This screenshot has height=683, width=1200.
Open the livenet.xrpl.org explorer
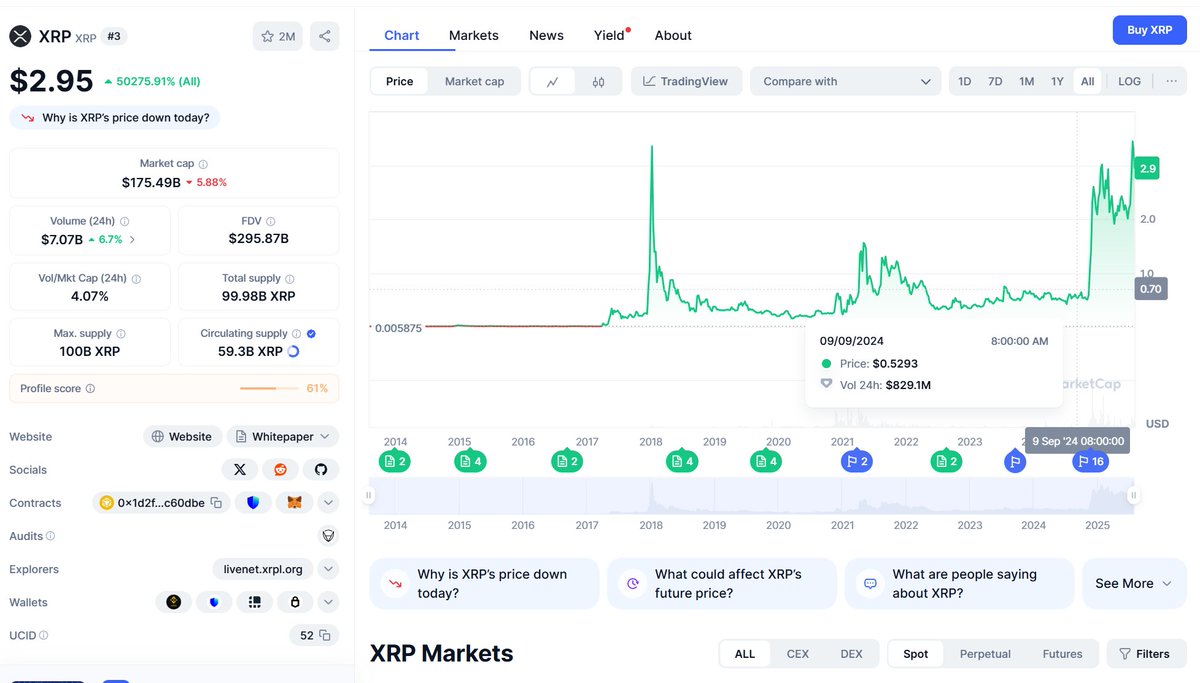(262, 569)
